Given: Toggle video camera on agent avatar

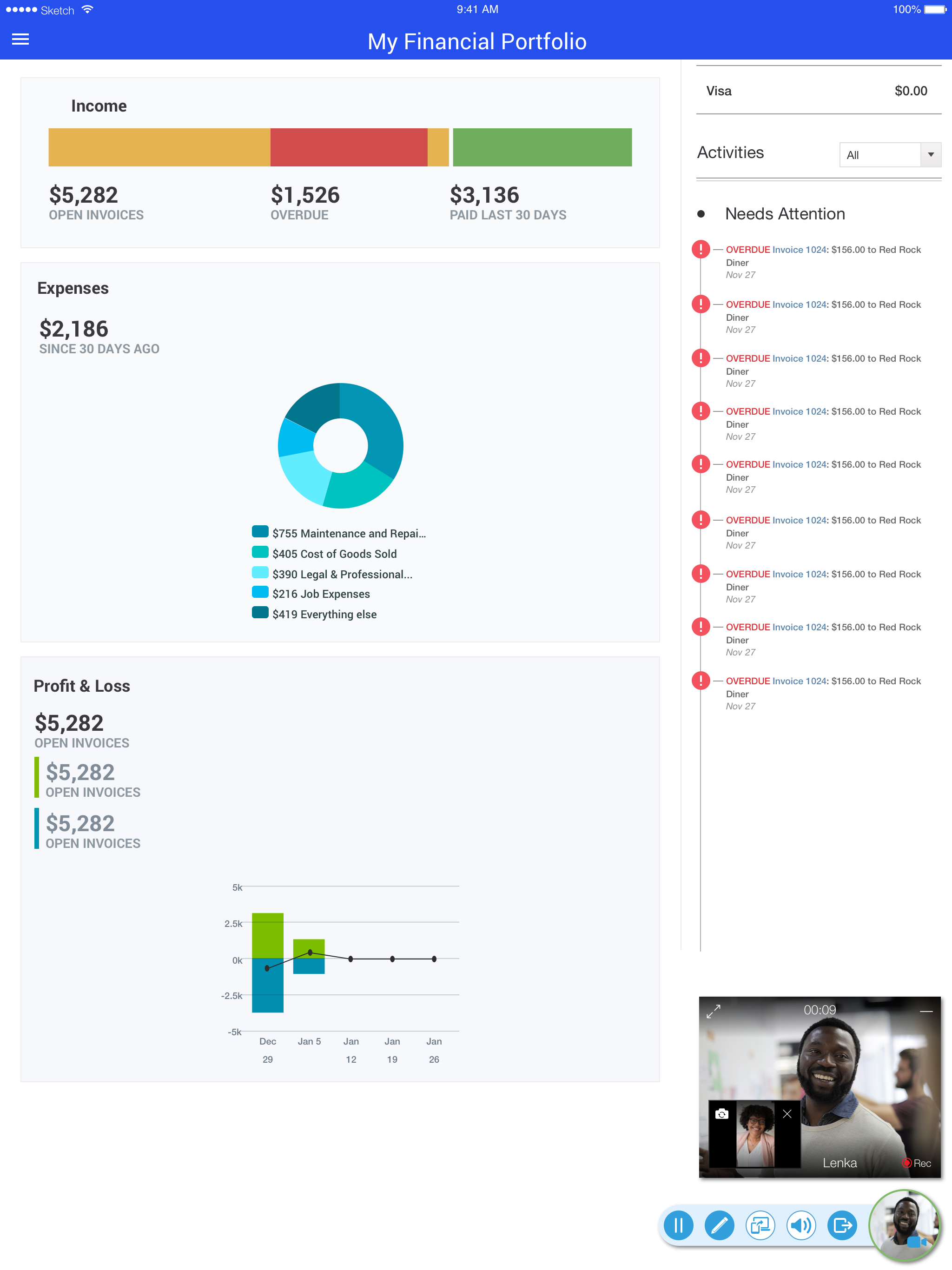Looking at the screenshot, I should (916, 1241).
